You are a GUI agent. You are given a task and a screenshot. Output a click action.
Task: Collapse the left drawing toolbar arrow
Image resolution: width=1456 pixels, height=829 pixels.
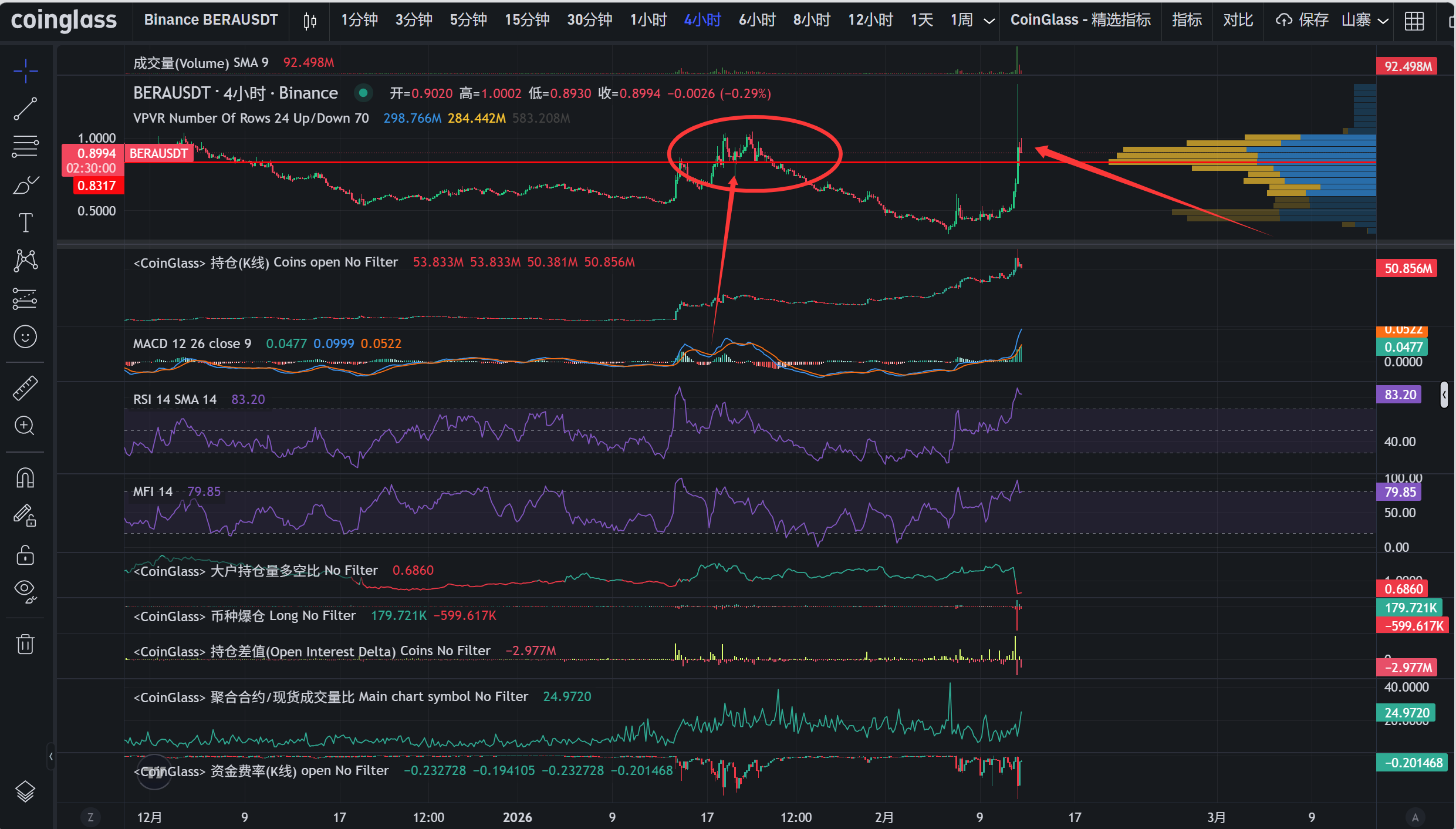click(51, 757)
